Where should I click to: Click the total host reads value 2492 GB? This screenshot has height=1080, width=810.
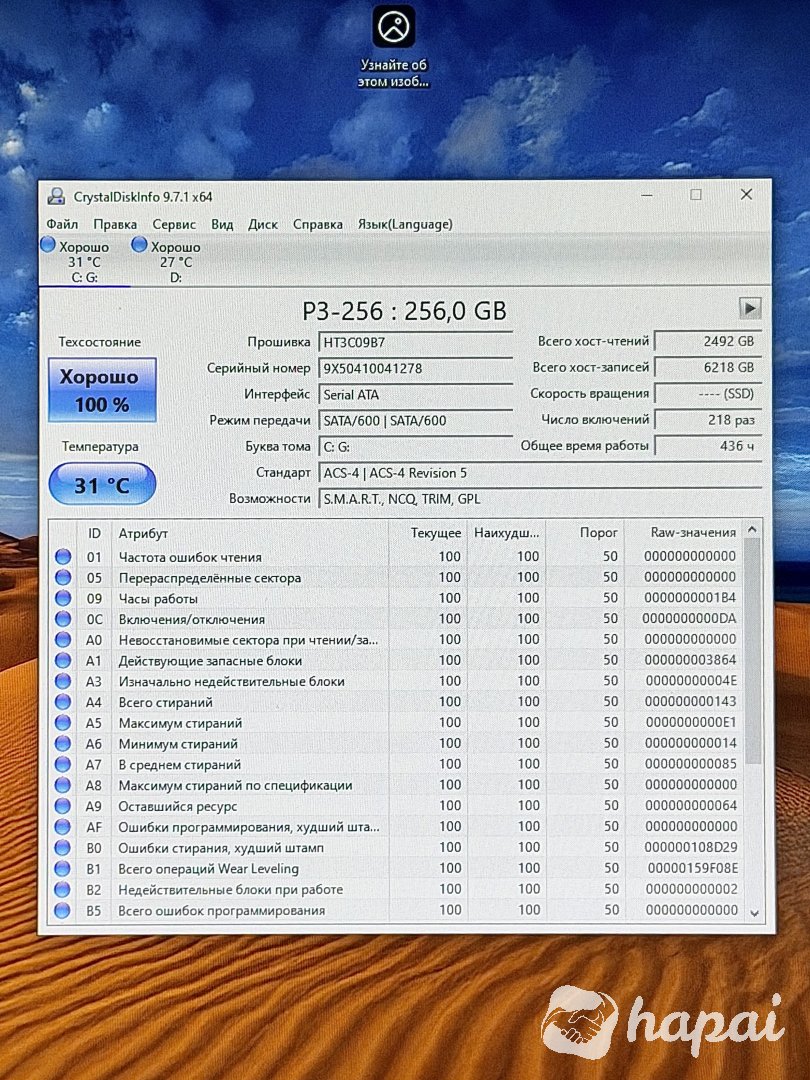tap(707, 342)
